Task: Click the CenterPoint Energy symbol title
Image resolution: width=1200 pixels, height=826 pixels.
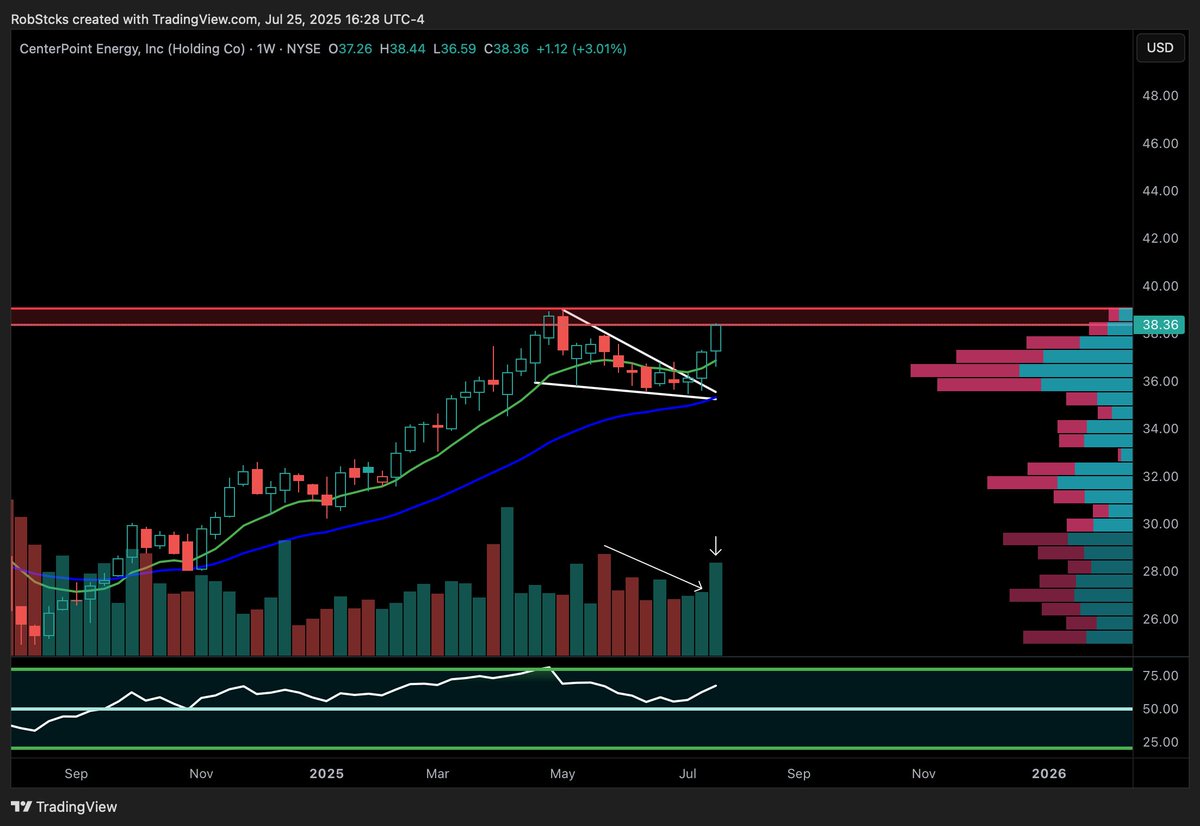Action: [132, 48]
